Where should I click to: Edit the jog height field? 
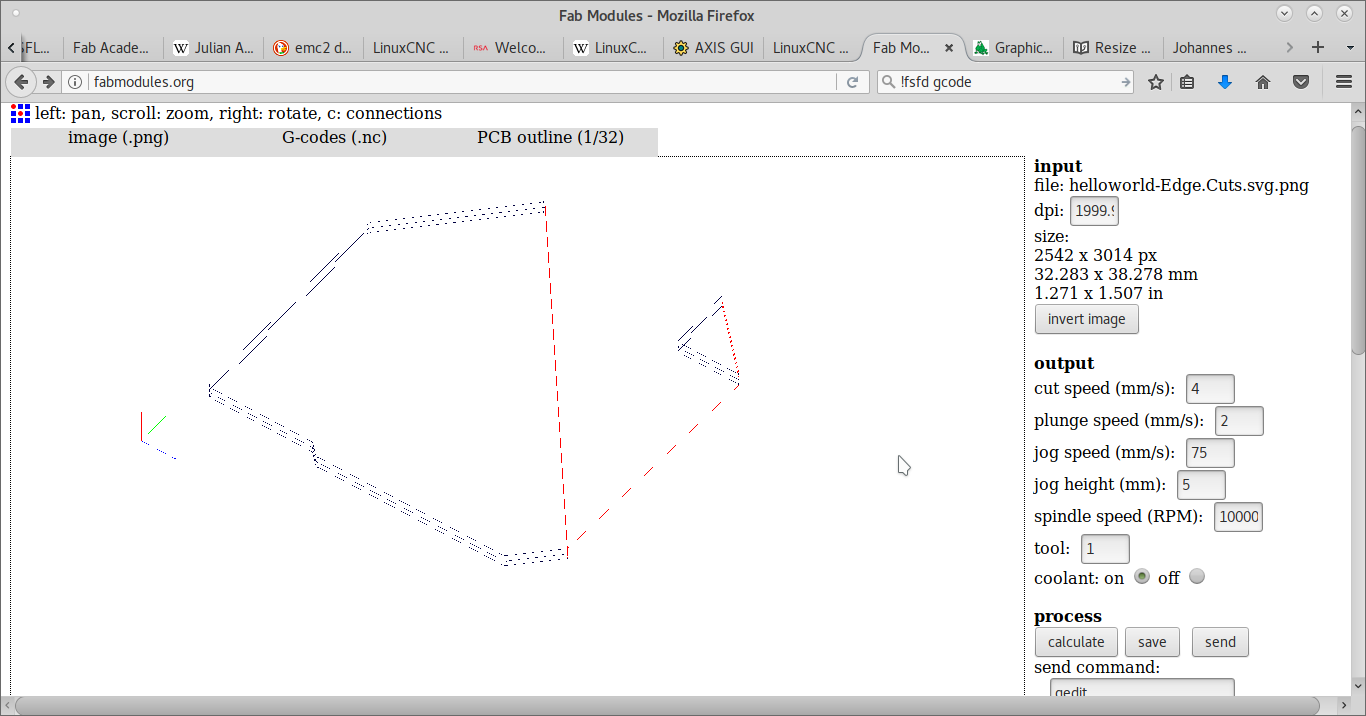[1201, 484]
